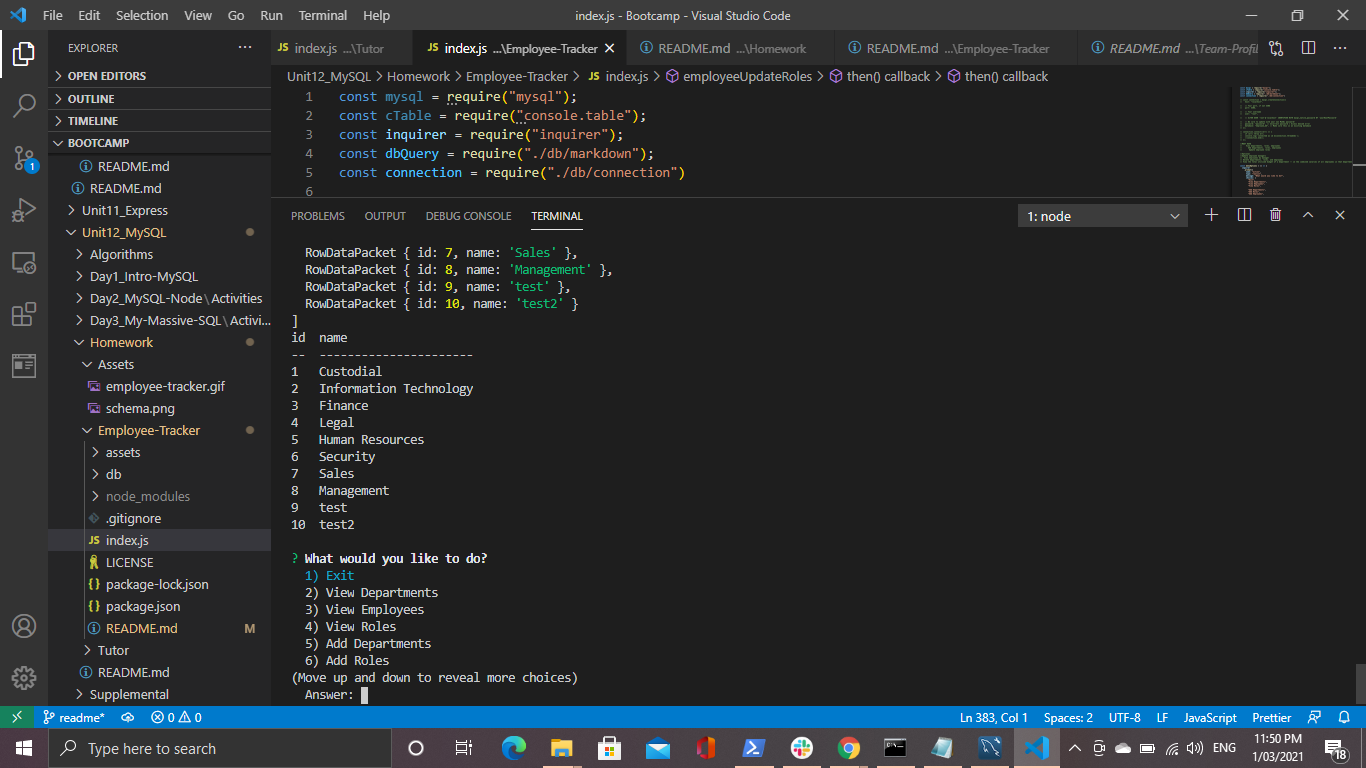Viewport: 1366px width, 768px height.
Task: Collapse the Employee-Tracker folder in Explorer
Action: coord(160,430)
